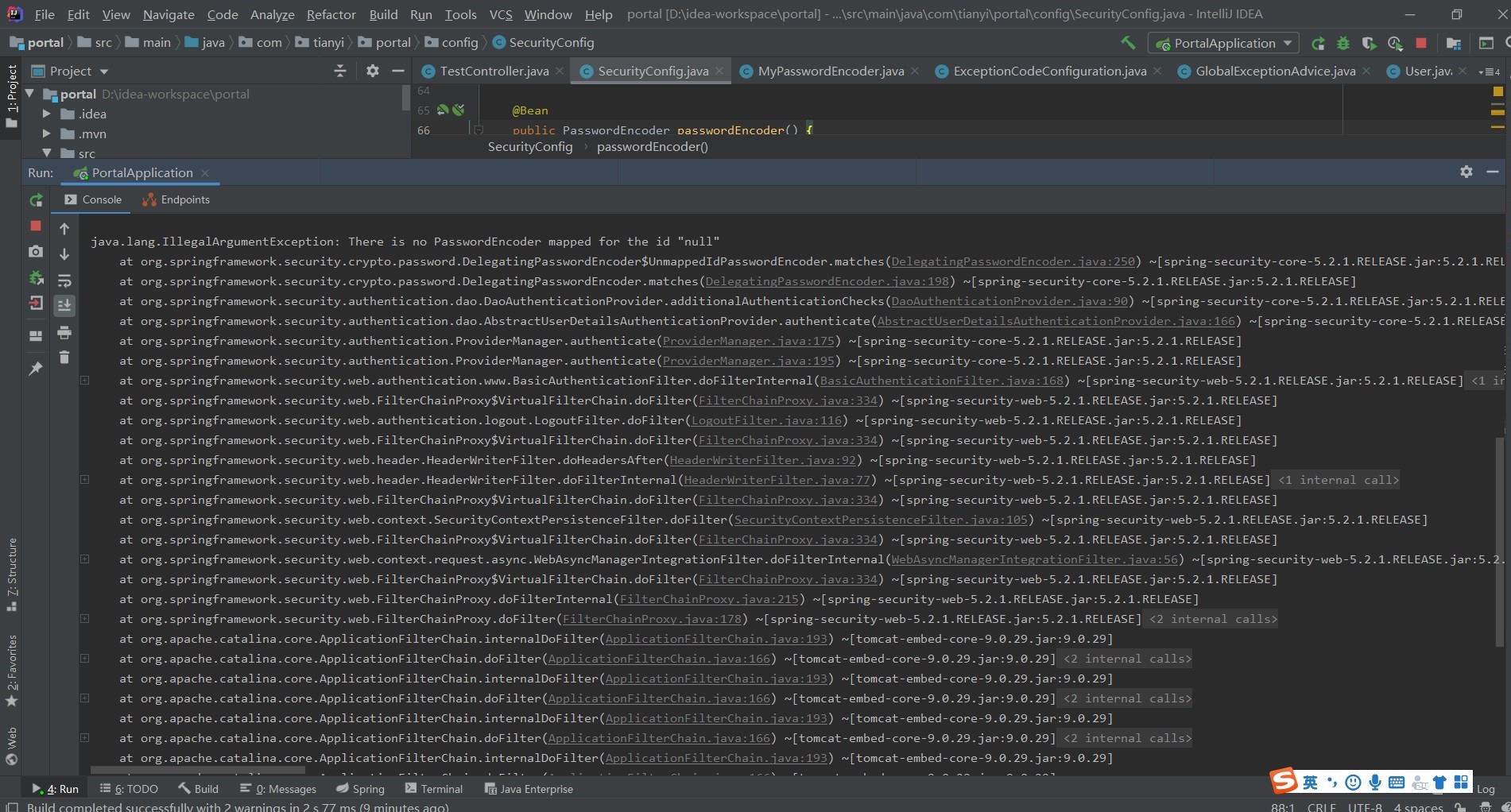Open Structure side tool window
This screenshot has width=1511, height=812.
pyautogui.click(x=11, y=574)
